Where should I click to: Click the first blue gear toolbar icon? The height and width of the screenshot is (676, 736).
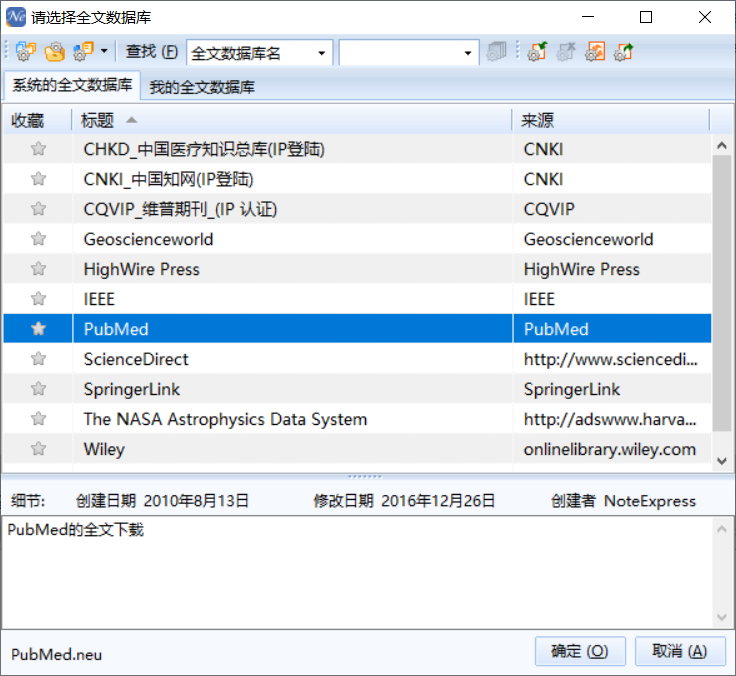pos(26,51)
